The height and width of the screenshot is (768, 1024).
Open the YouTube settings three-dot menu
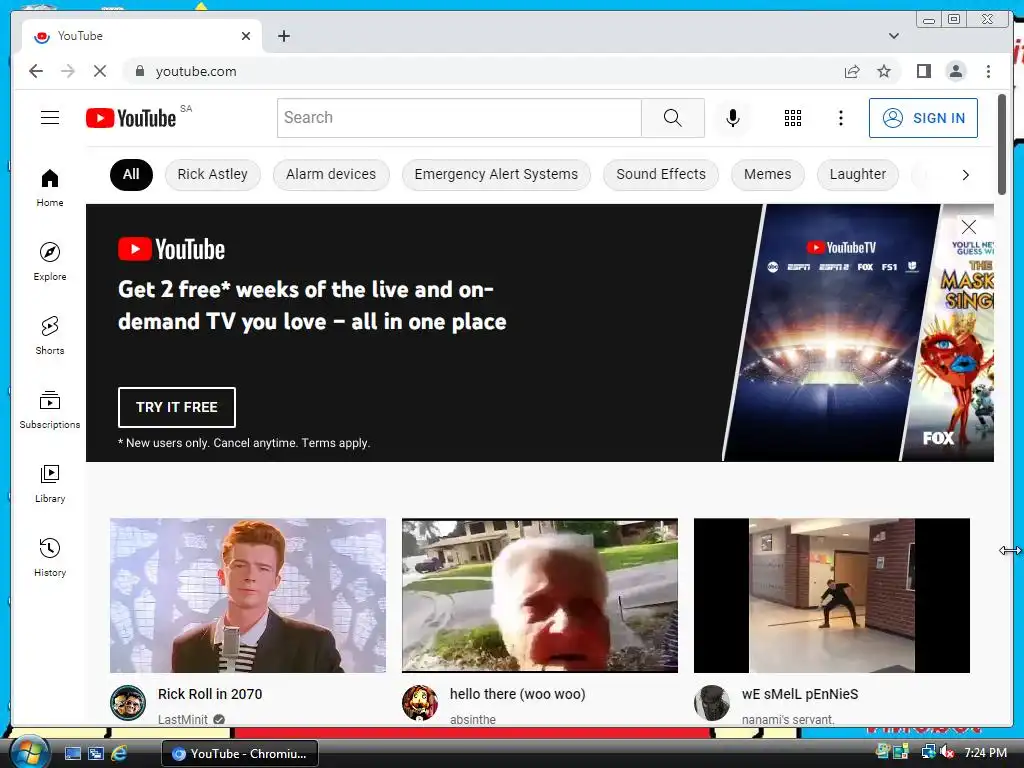pyautogui.click(x=840, y=118)
